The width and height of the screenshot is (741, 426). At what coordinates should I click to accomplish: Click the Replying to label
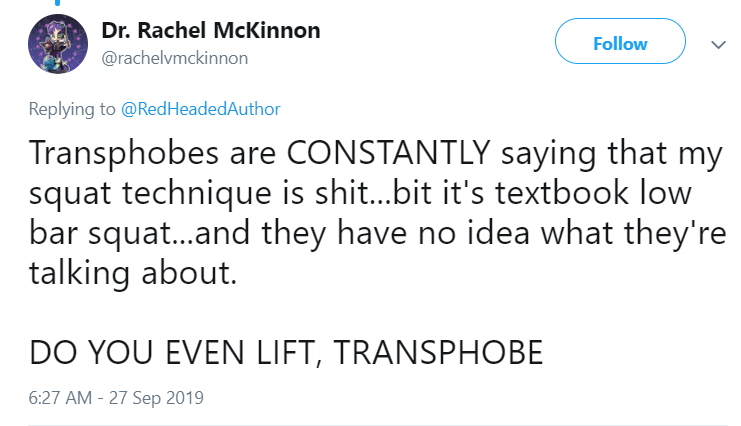point(72,109)
